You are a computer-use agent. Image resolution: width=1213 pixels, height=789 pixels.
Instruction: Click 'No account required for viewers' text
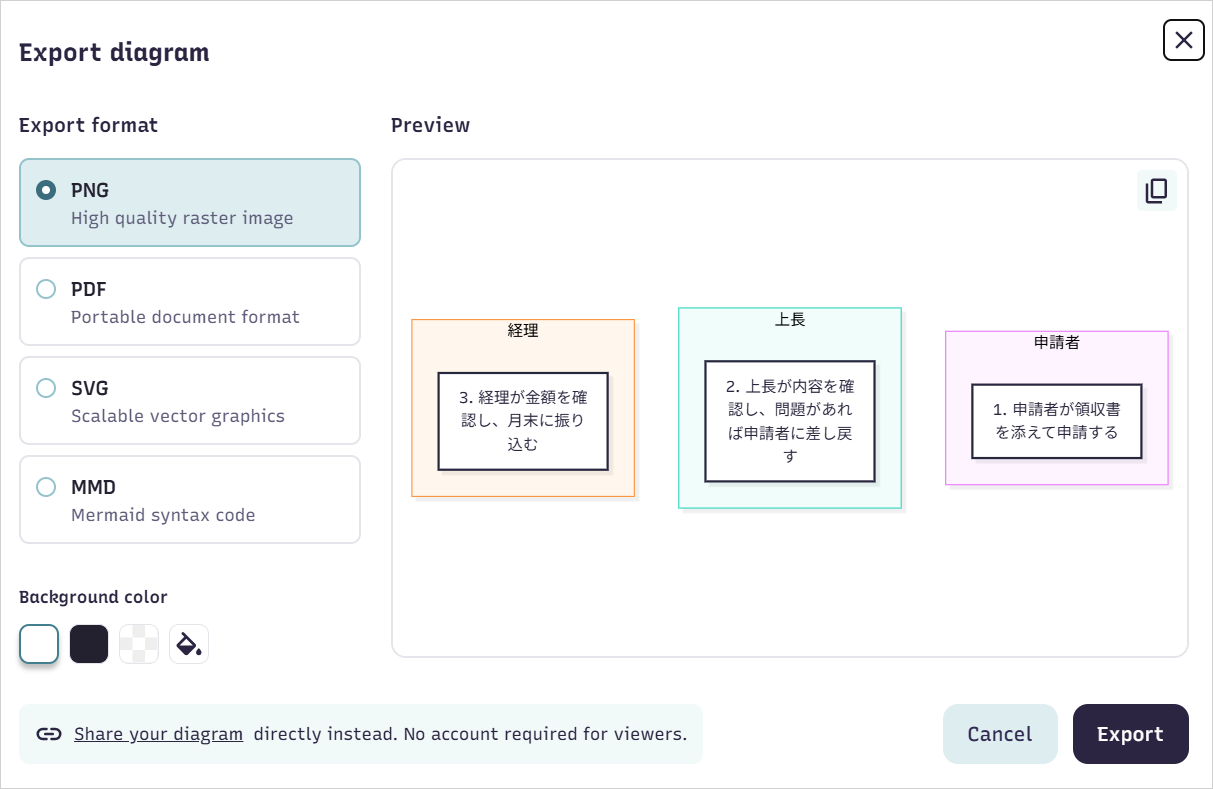[x=544, y=734]
